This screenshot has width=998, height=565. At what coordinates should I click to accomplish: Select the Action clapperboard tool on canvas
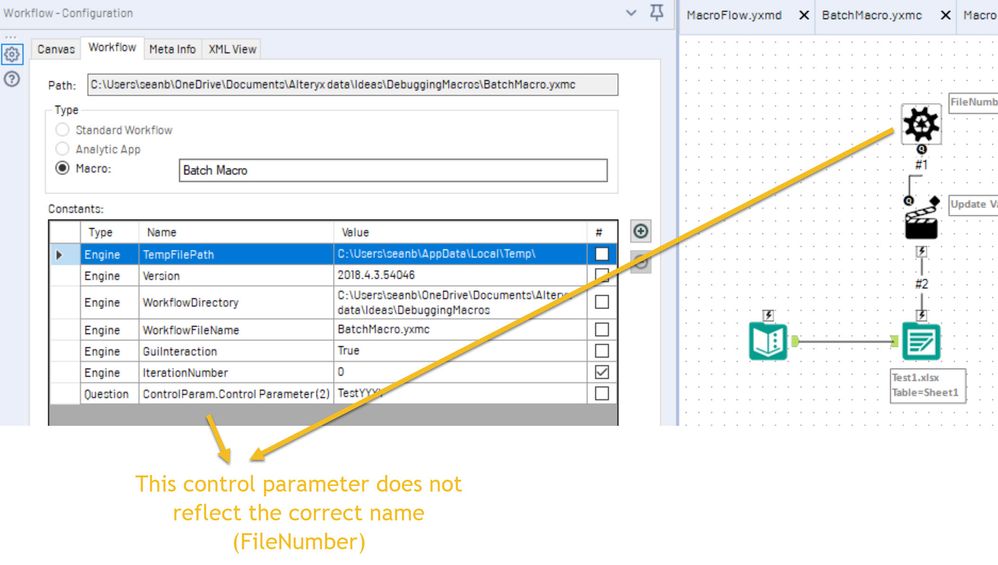point(922,221)
